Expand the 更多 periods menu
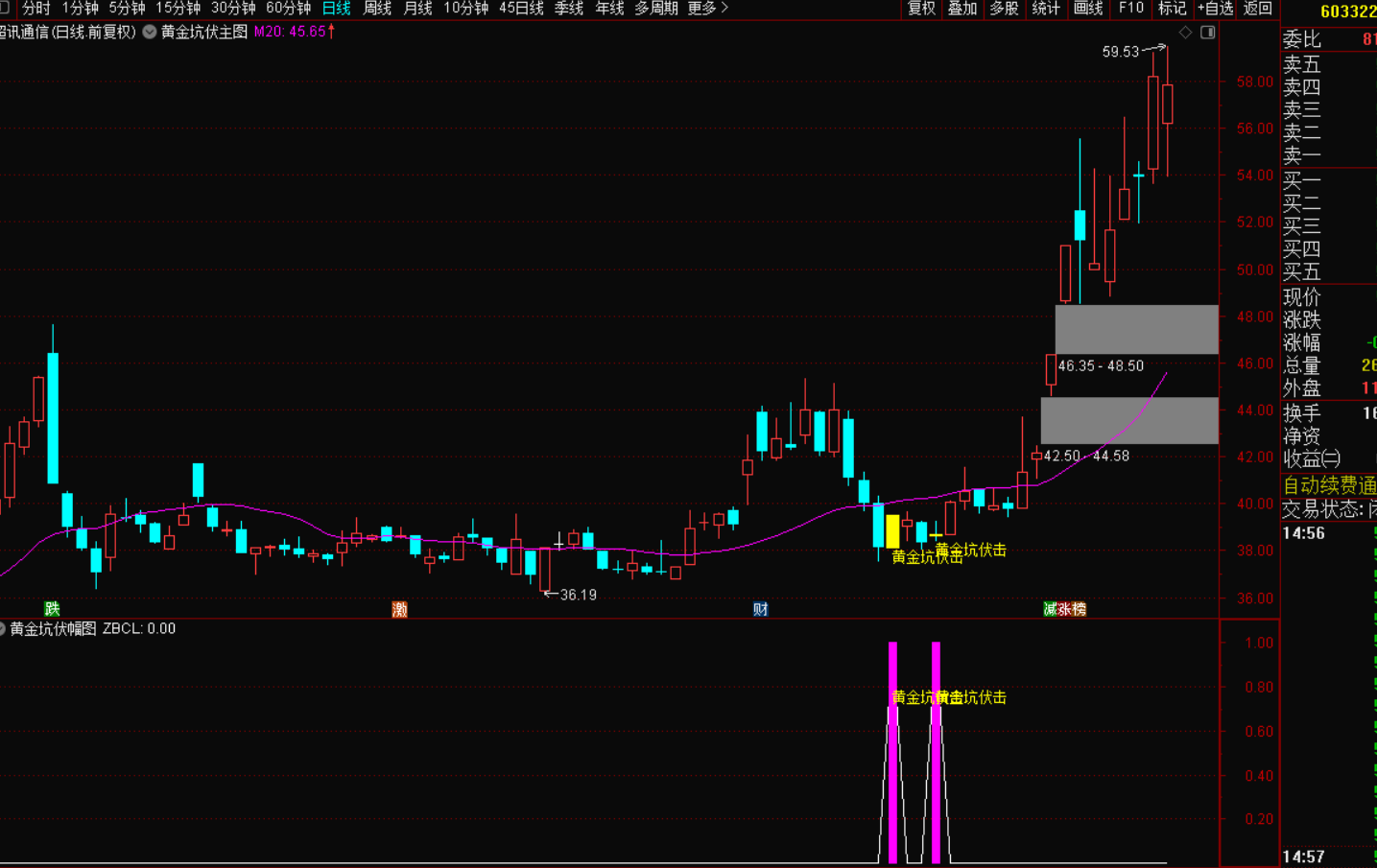The height and width of the screenshot is (868, 1377). click(x=707, y=9)
